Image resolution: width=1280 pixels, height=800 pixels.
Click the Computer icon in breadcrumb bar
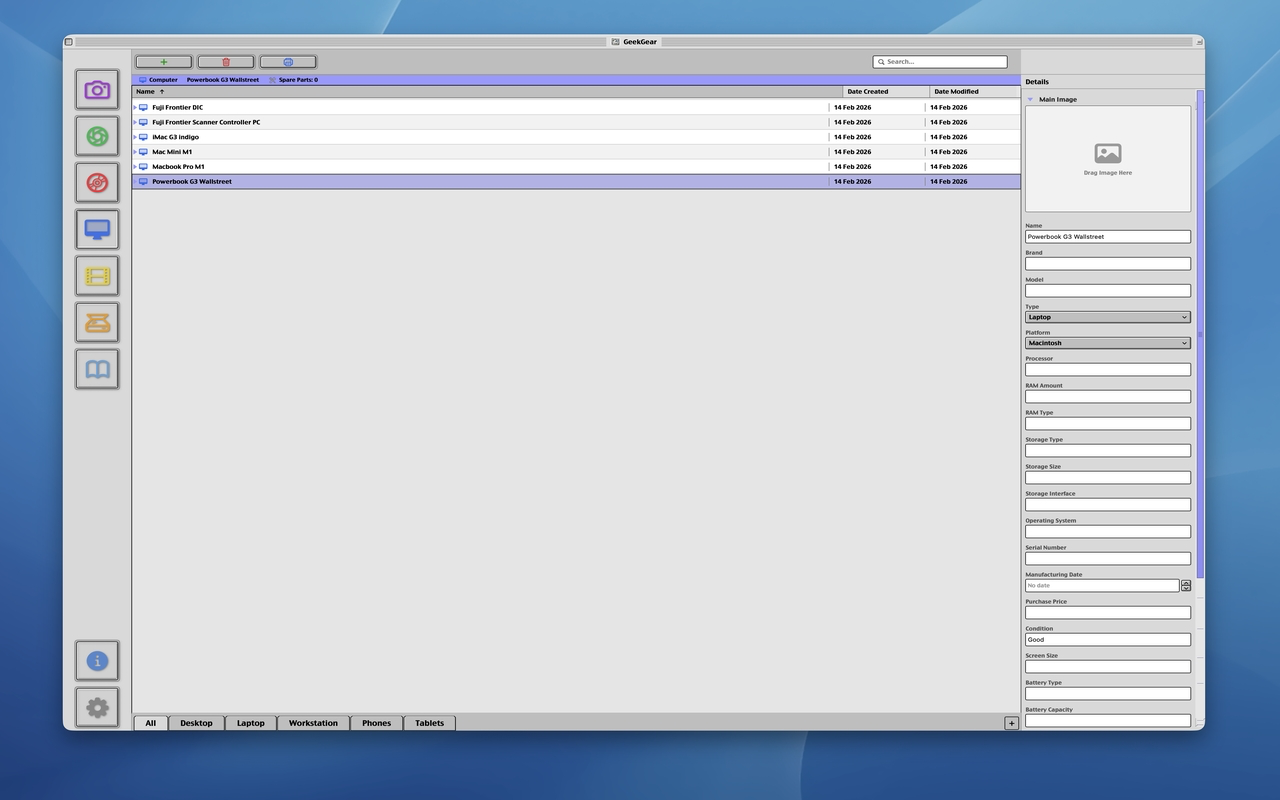tap(143, 80)
